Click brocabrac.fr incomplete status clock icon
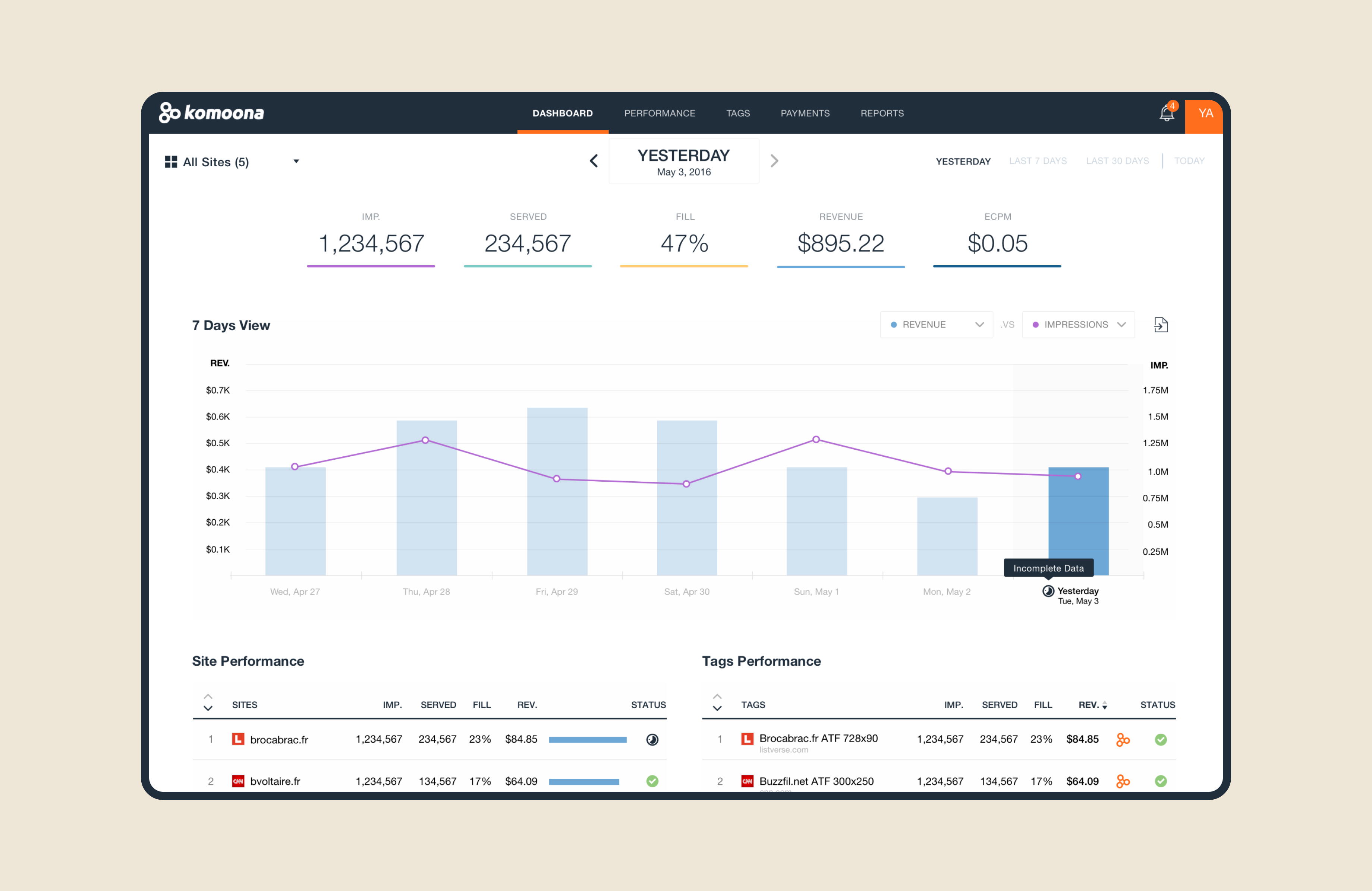The height and width of the screenshot is (891, 1372). tap(652, 739)
